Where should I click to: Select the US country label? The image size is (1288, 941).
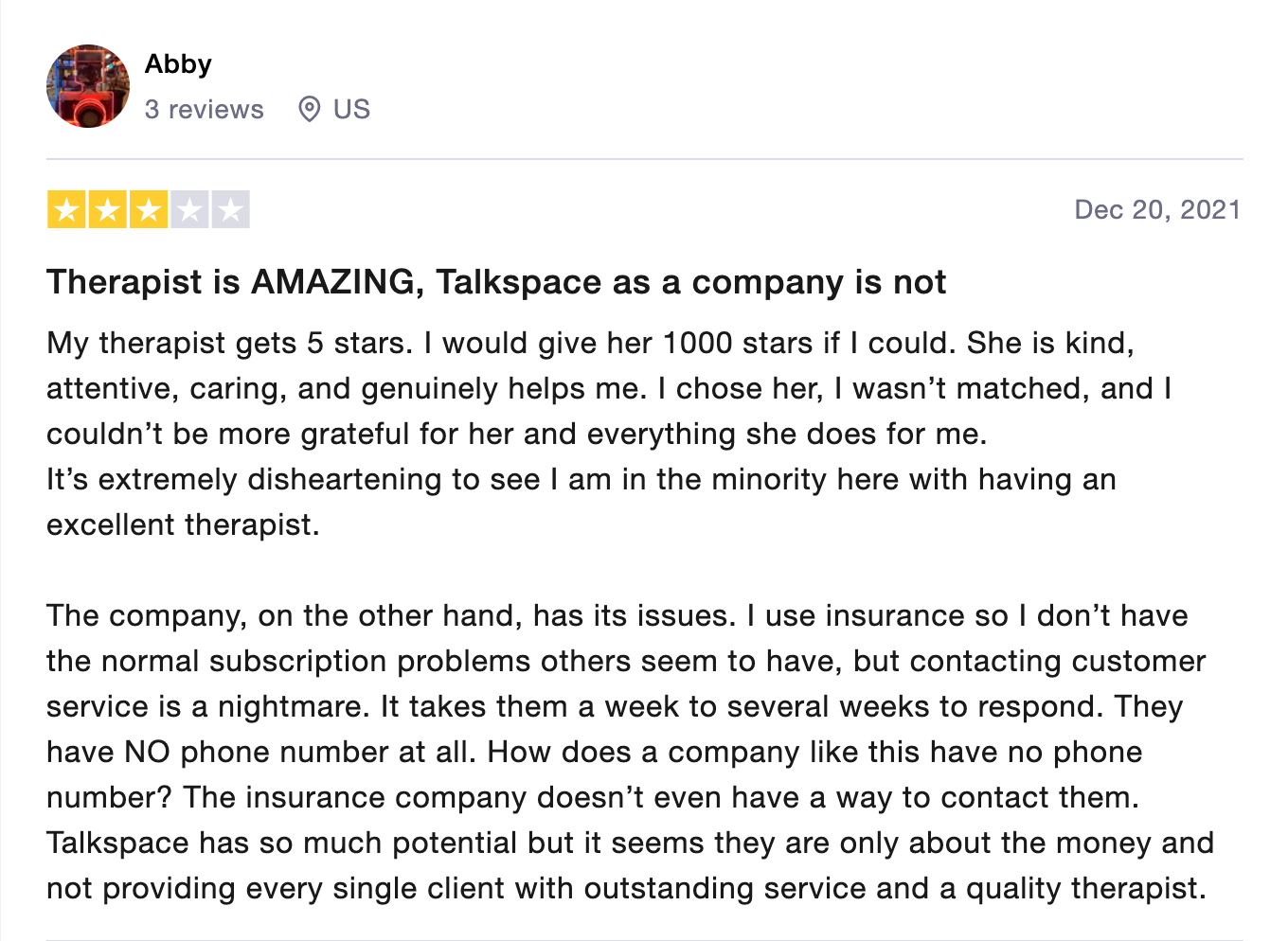(x=351, y=110)
